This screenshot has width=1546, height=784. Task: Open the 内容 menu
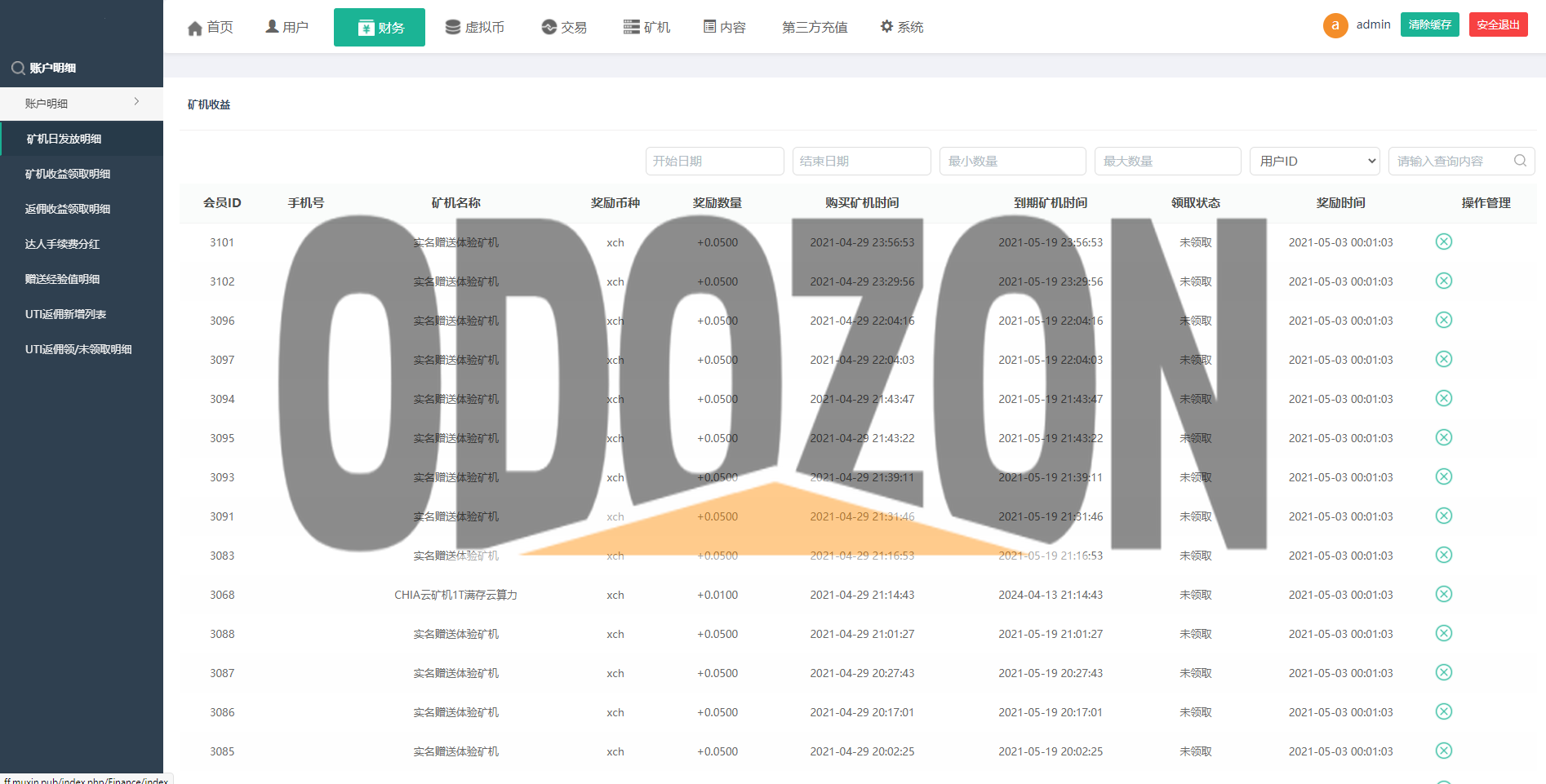(x=725, y=27)
